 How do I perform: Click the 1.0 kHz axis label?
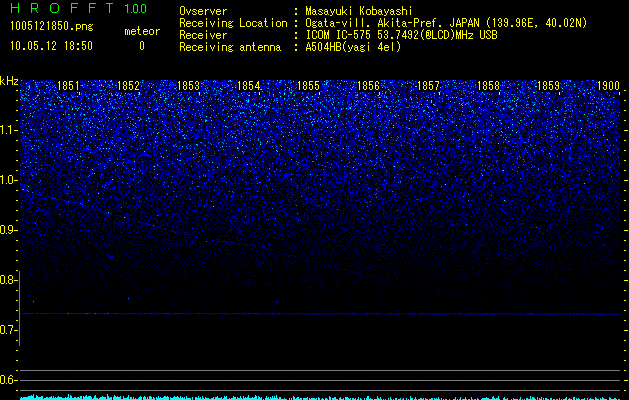9,180
